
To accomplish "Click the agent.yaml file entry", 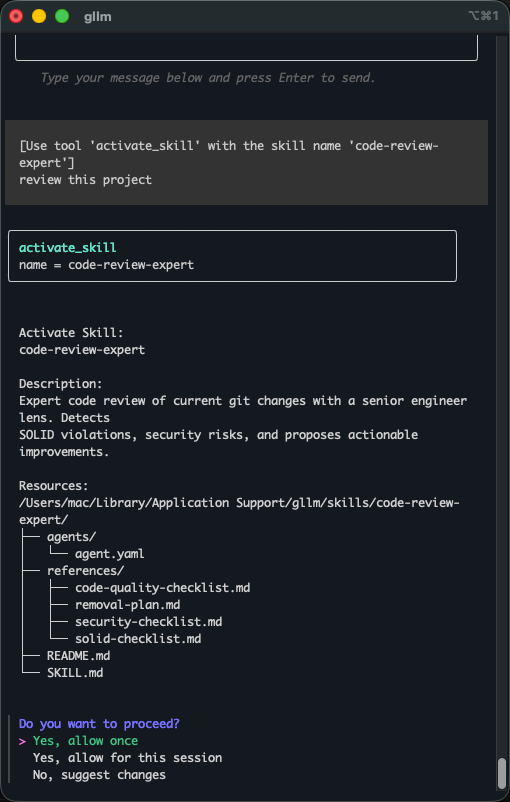I will pos(109,553).
